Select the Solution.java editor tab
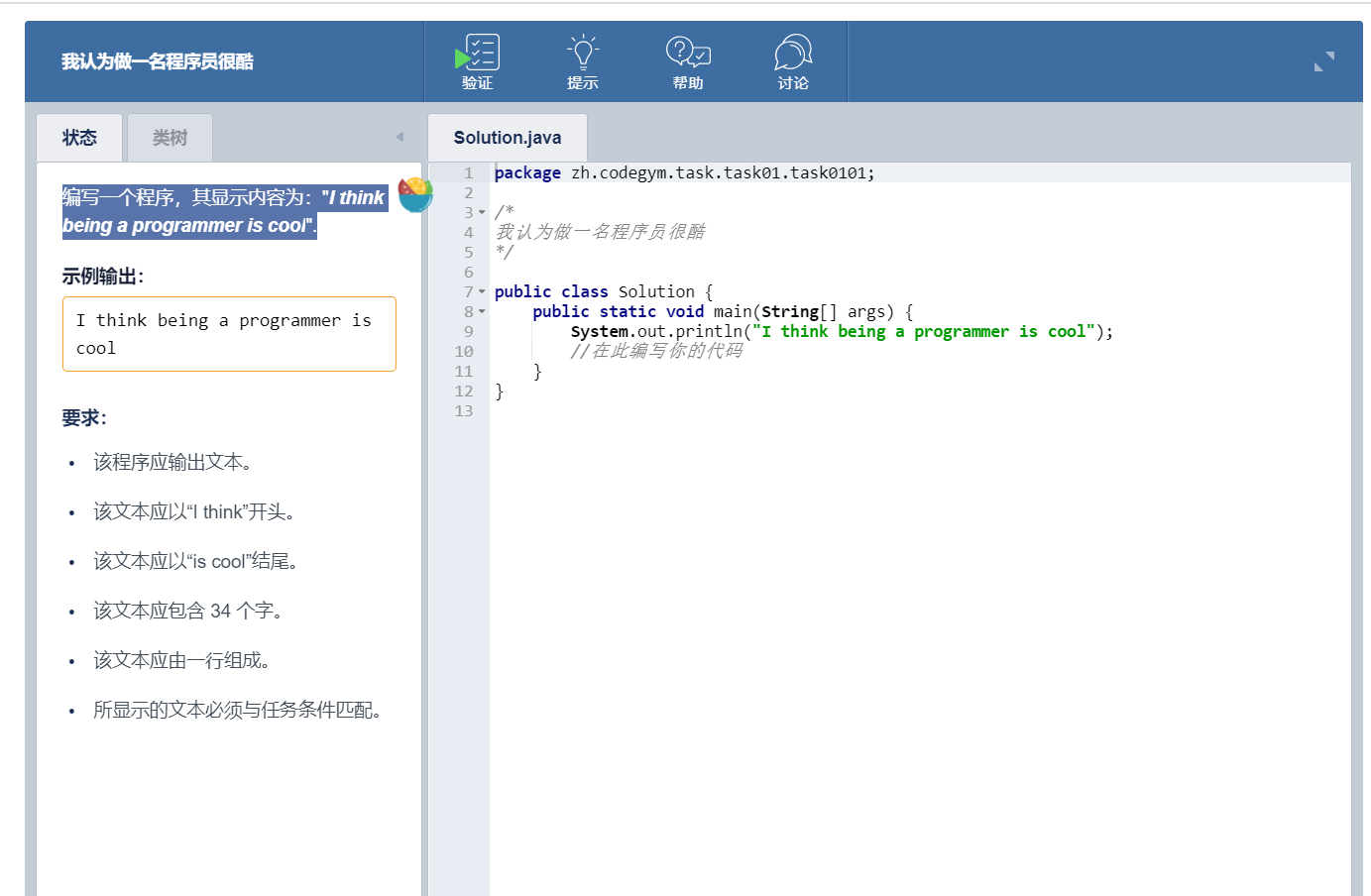 (x=508, y=138)
